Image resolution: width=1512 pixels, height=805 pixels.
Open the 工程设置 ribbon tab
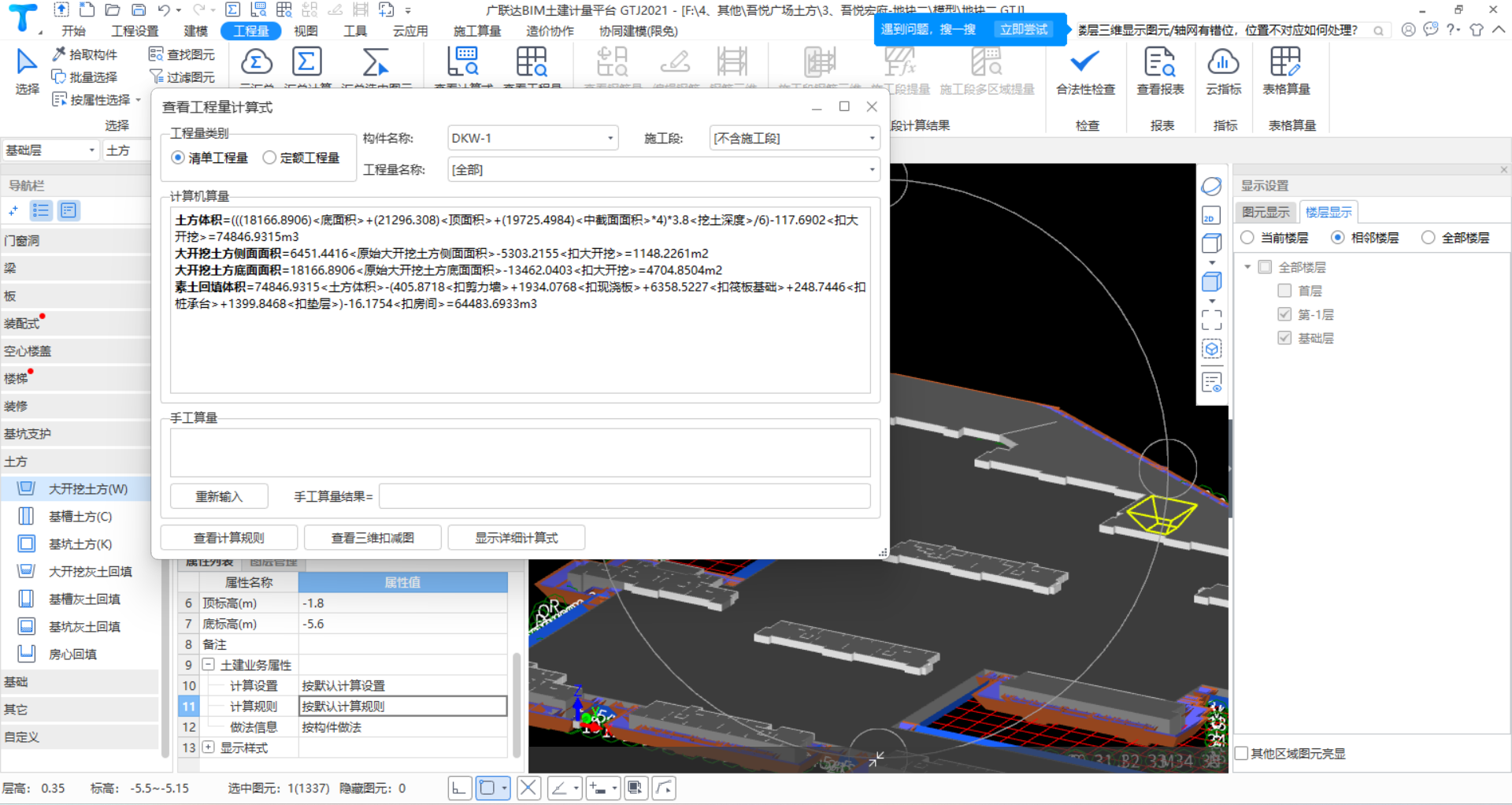(135, 31)
